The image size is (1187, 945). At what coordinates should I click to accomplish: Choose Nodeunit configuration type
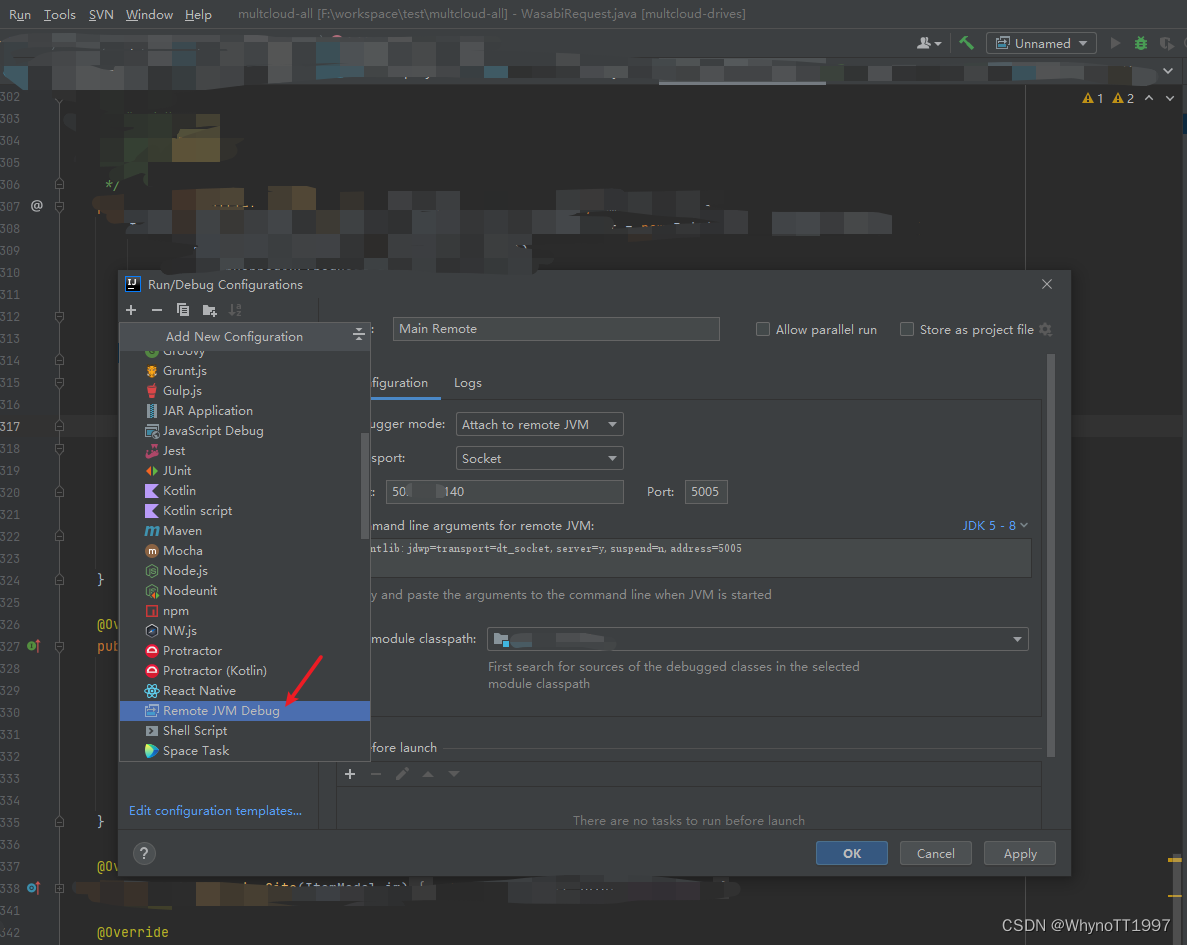(245, 591)
